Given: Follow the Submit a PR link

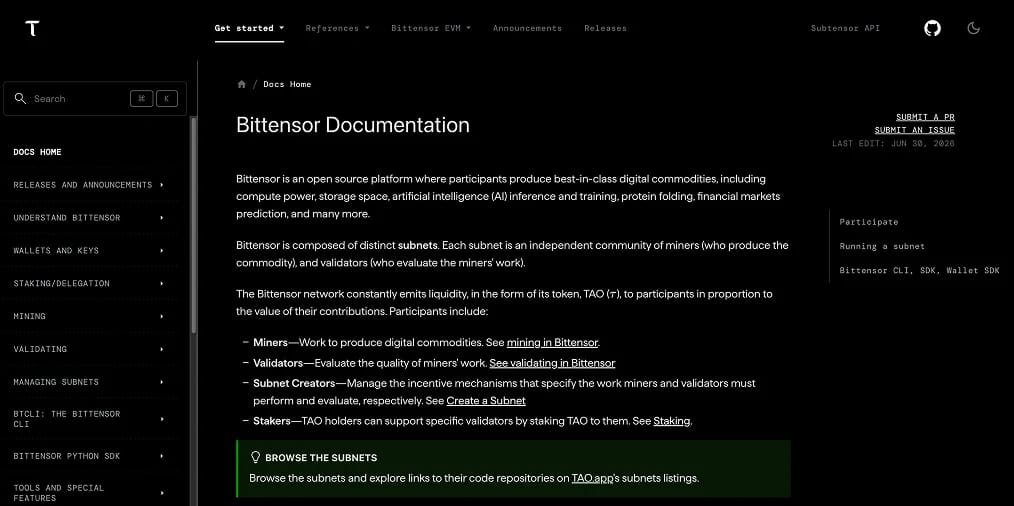Looking at the screenshot, I should 925,117.
